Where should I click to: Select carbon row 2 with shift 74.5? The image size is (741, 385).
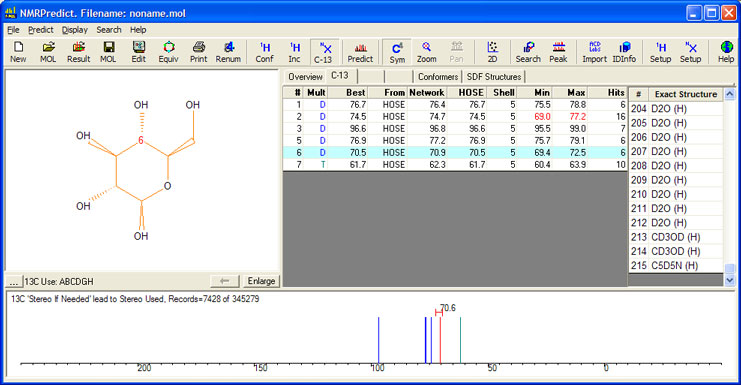point(455,117)
